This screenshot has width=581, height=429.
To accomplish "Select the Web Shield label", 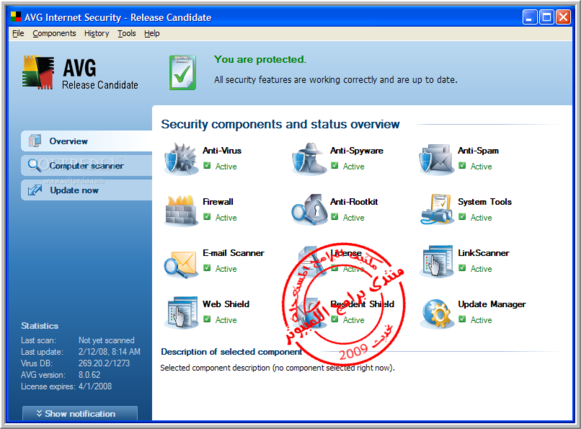I will pos(226,304).
